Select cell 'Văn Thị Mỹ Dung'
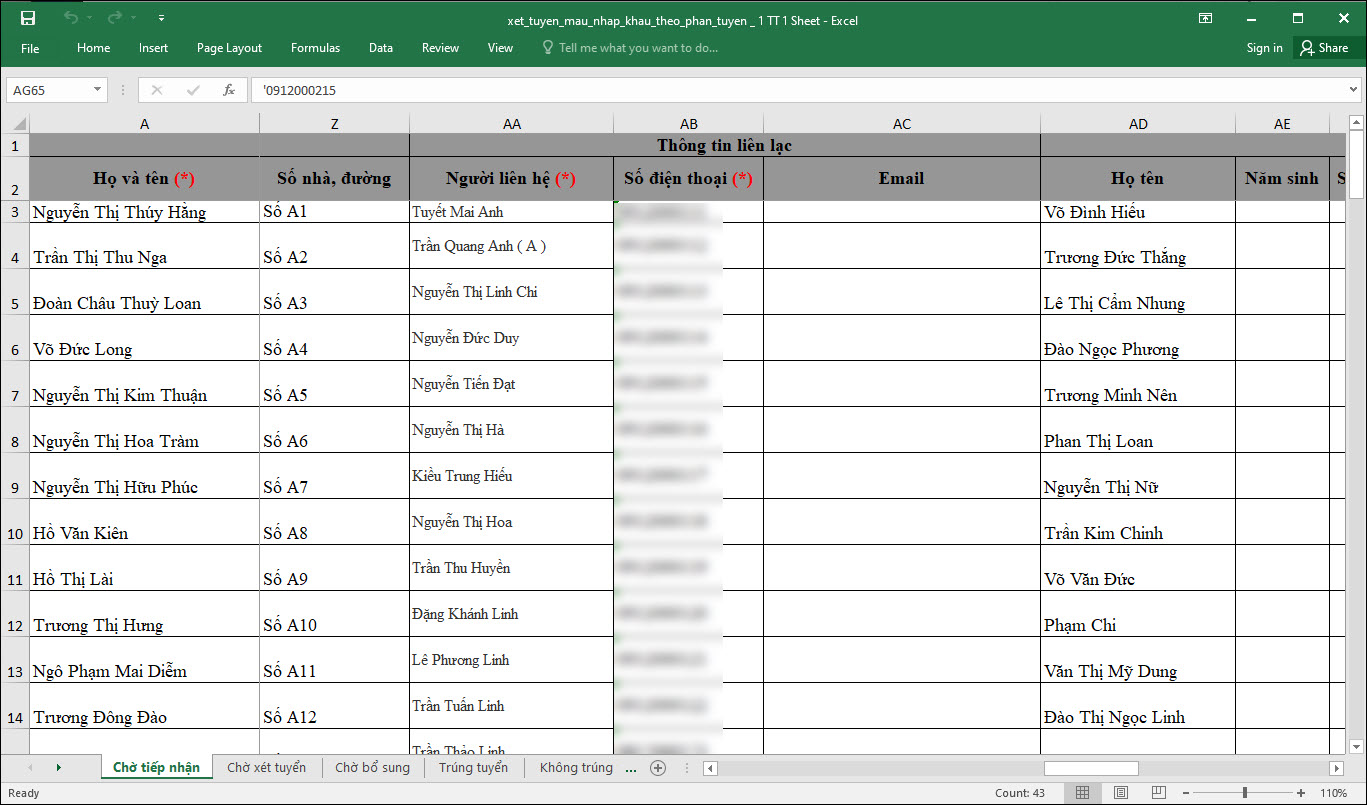This screenshot has width=1367, height=805. pyautogui.click(x=1138, y=660)
